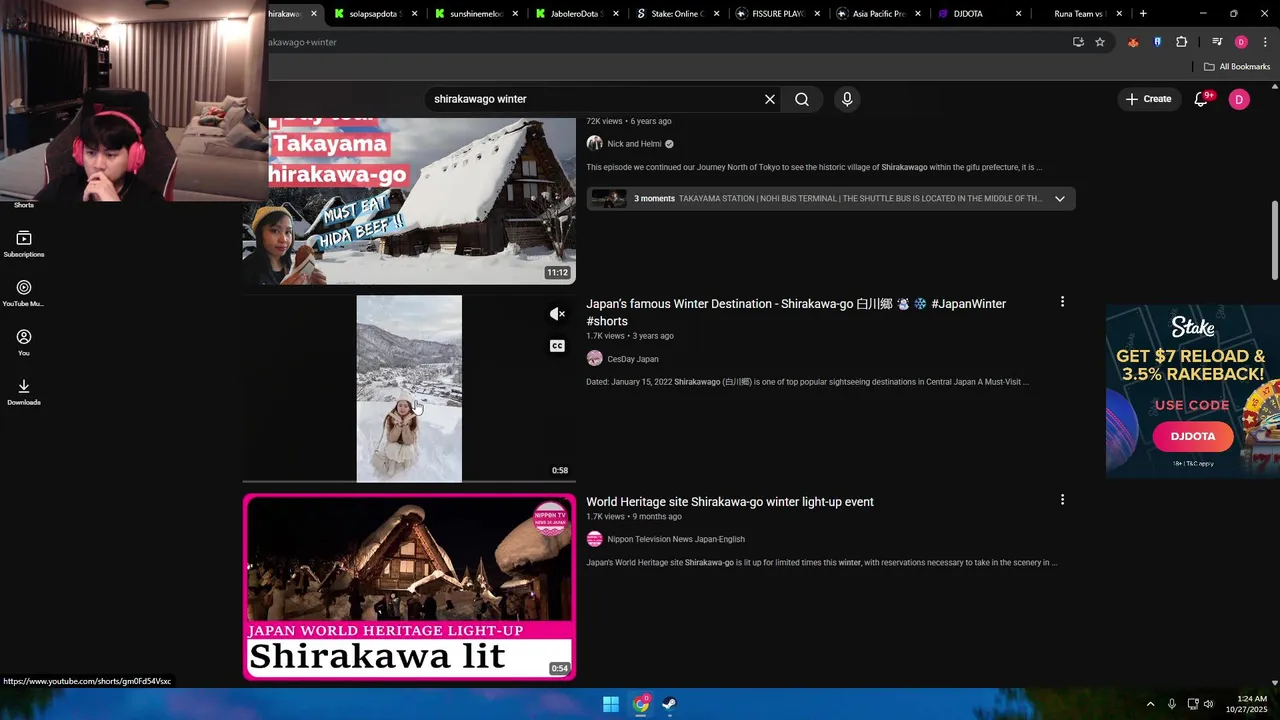Show hidden system tray icons
This screenshot has height=720, width=1280.
[x=1150, y=704]
